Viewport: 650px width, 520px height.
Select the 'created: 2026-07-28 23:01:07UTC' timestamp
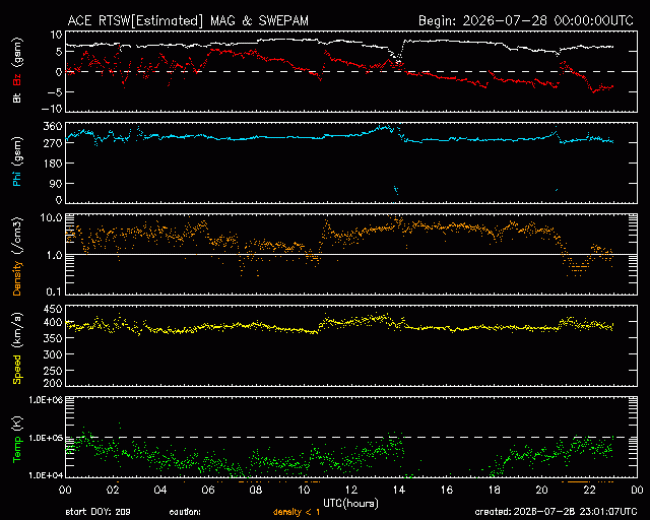[555, 512]
